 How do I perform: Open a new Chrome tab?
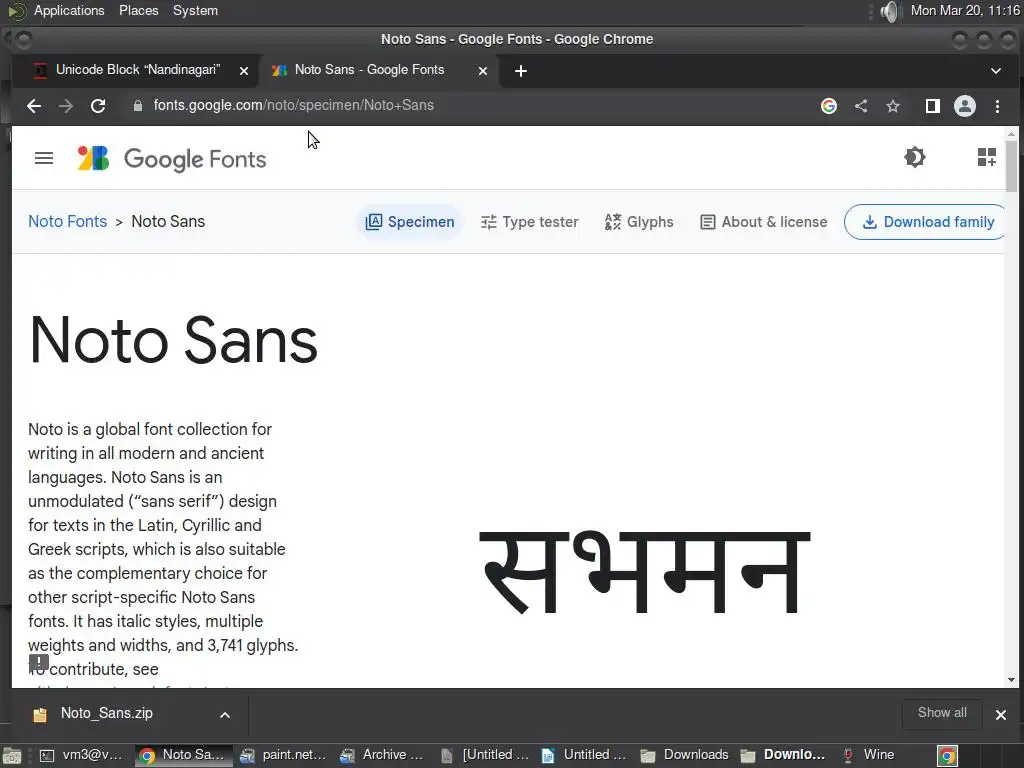point(520,71)
